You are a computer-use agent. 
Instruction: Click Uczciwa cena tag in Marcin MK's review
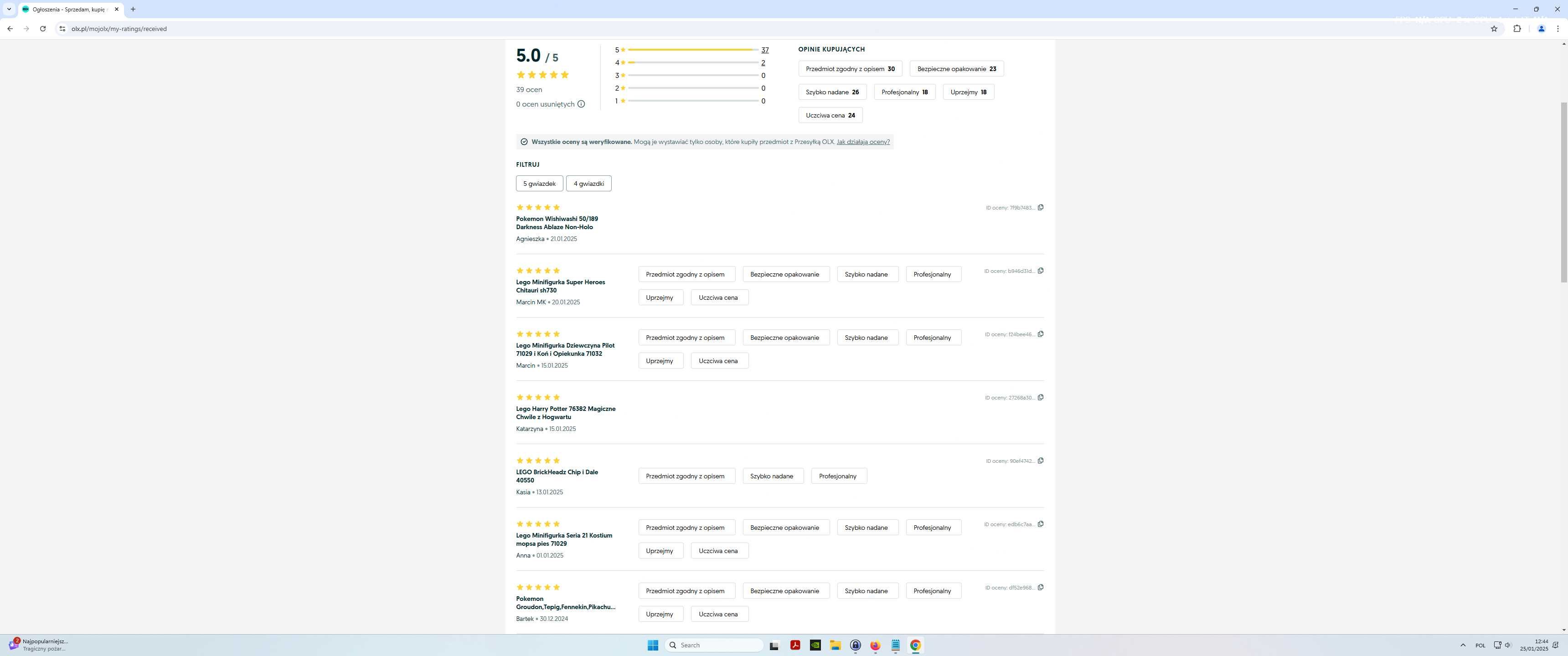719,297
